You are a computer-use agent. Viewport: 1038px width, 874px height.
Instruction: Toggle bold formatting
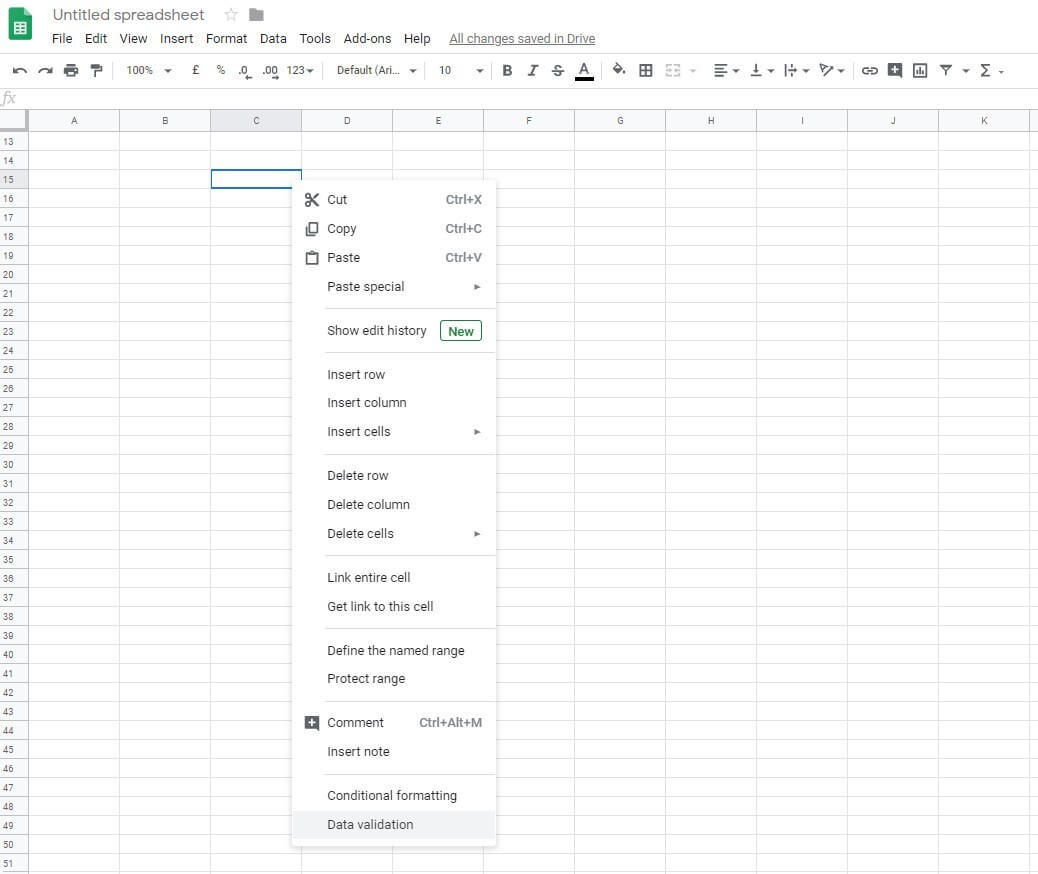pos(507,70)
